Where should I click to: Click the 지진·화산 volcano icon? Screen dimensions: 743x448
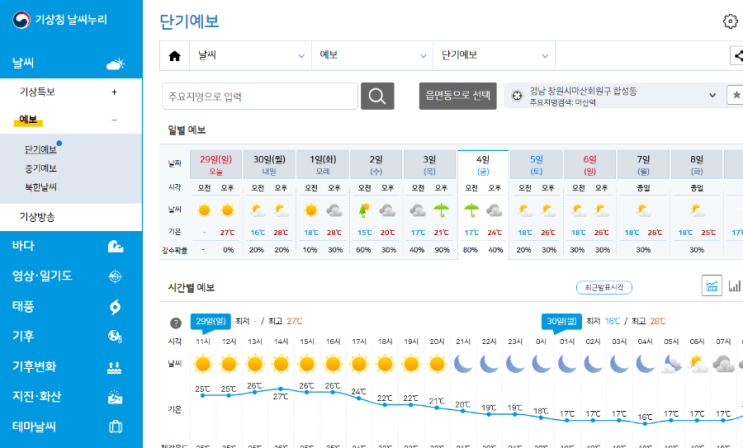click(x=115, y=397)
